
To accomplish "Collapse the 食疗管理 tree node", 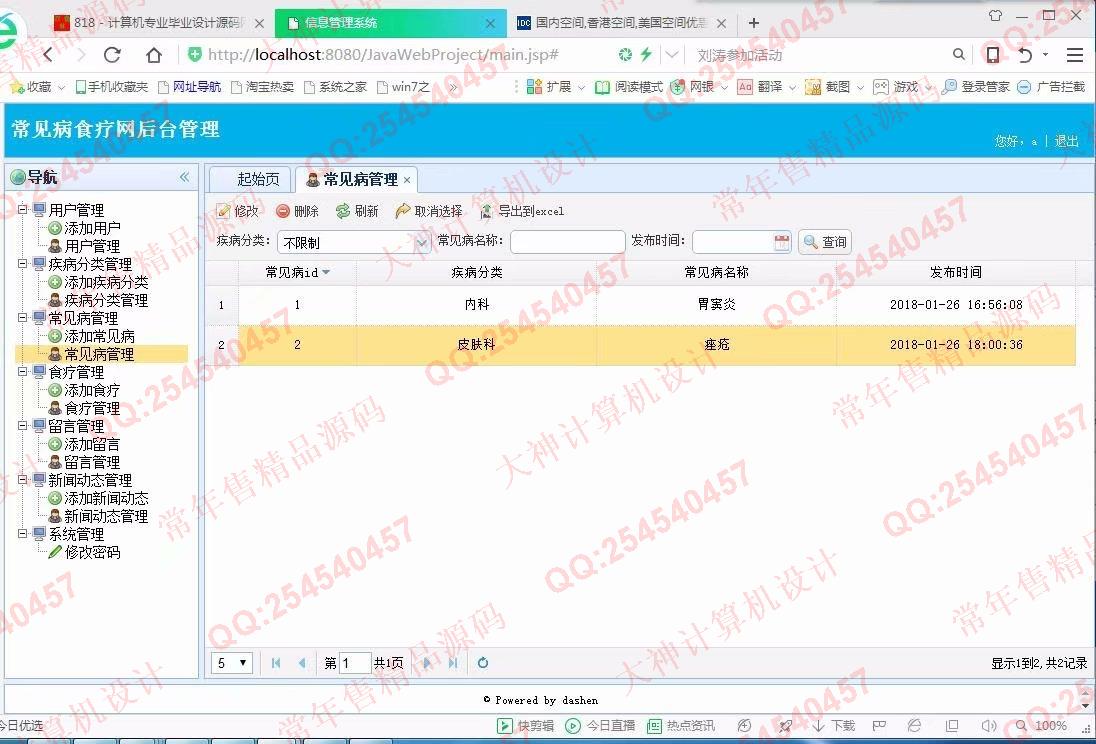I will coord(23,371).
